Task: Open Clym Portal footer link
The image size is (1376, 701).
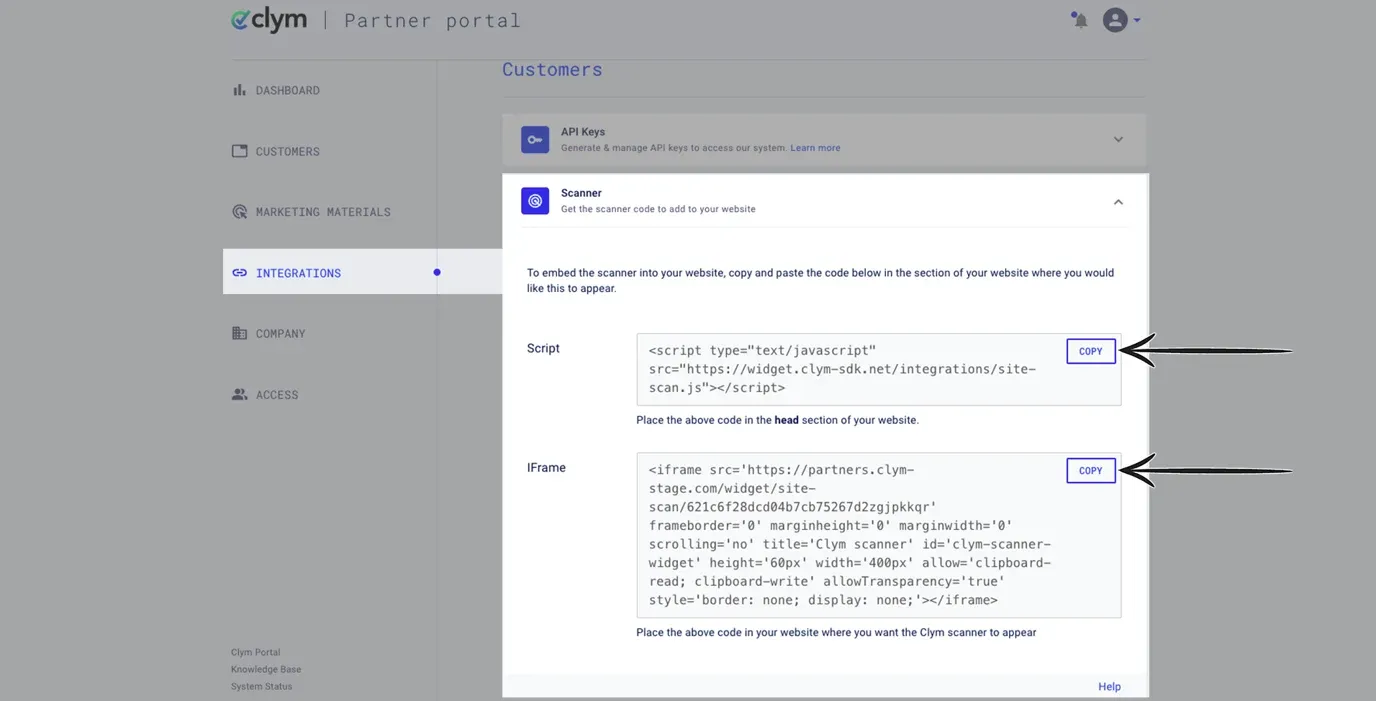Action: pyautogui.click(x=256, y=652)
